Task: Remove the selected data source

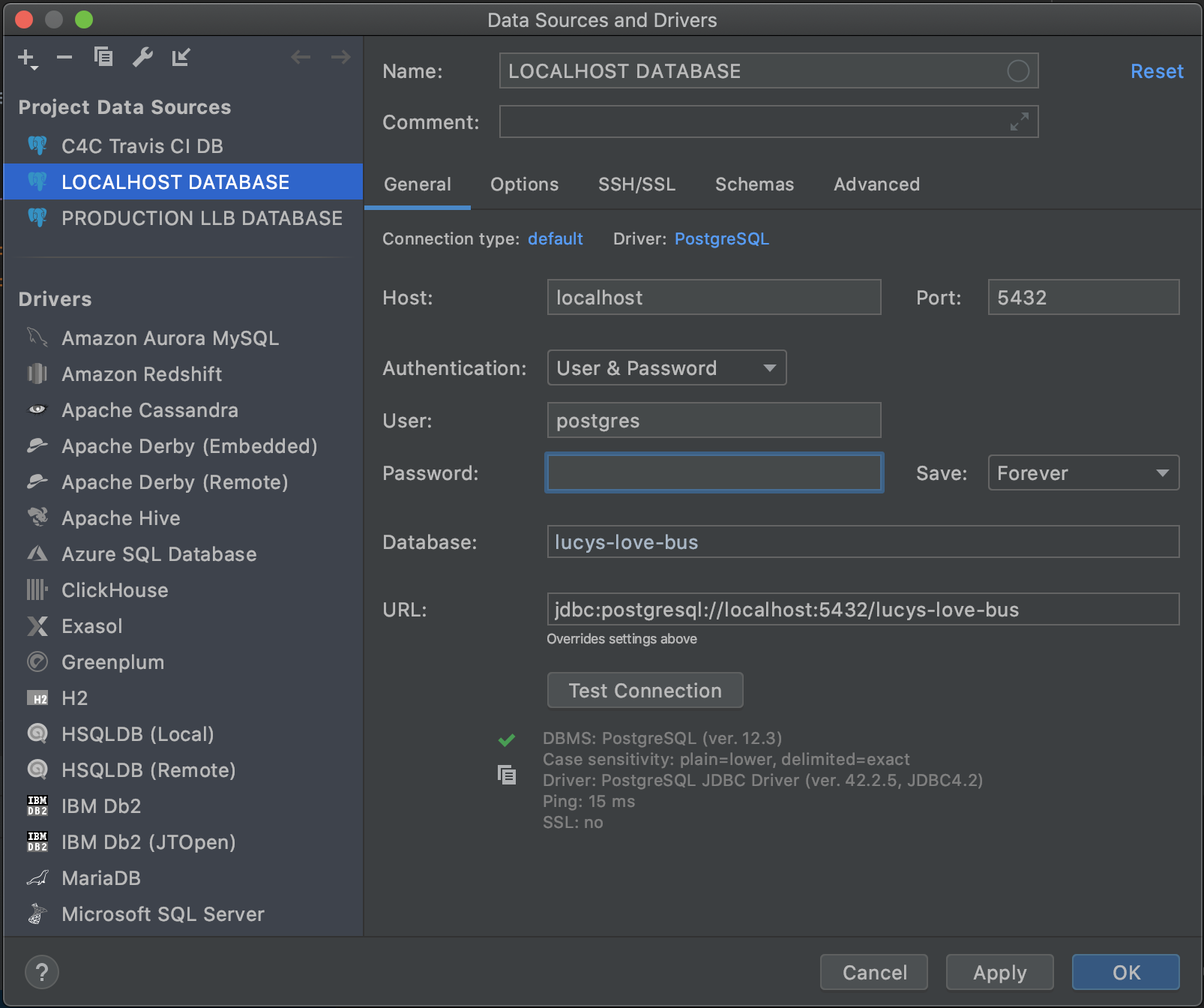Action: point(64,57)
